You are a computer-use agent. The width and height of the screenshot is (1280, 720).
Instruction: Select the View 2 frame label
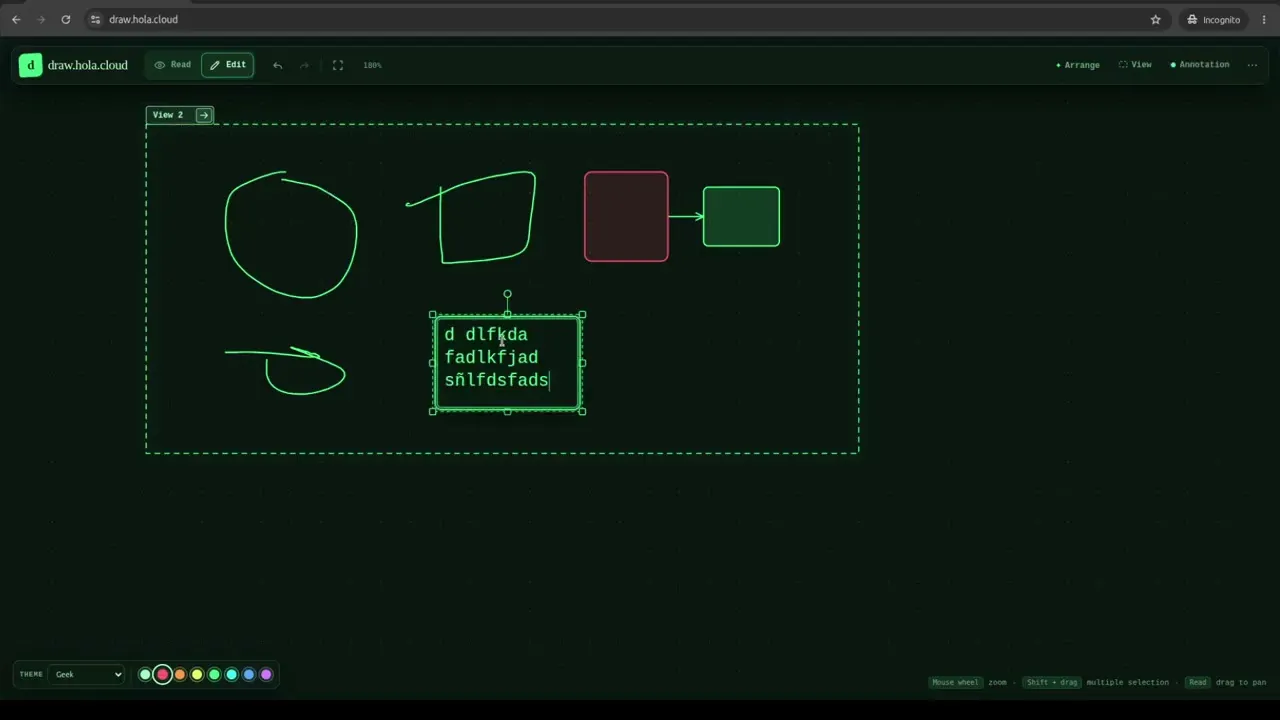(168, 115)
